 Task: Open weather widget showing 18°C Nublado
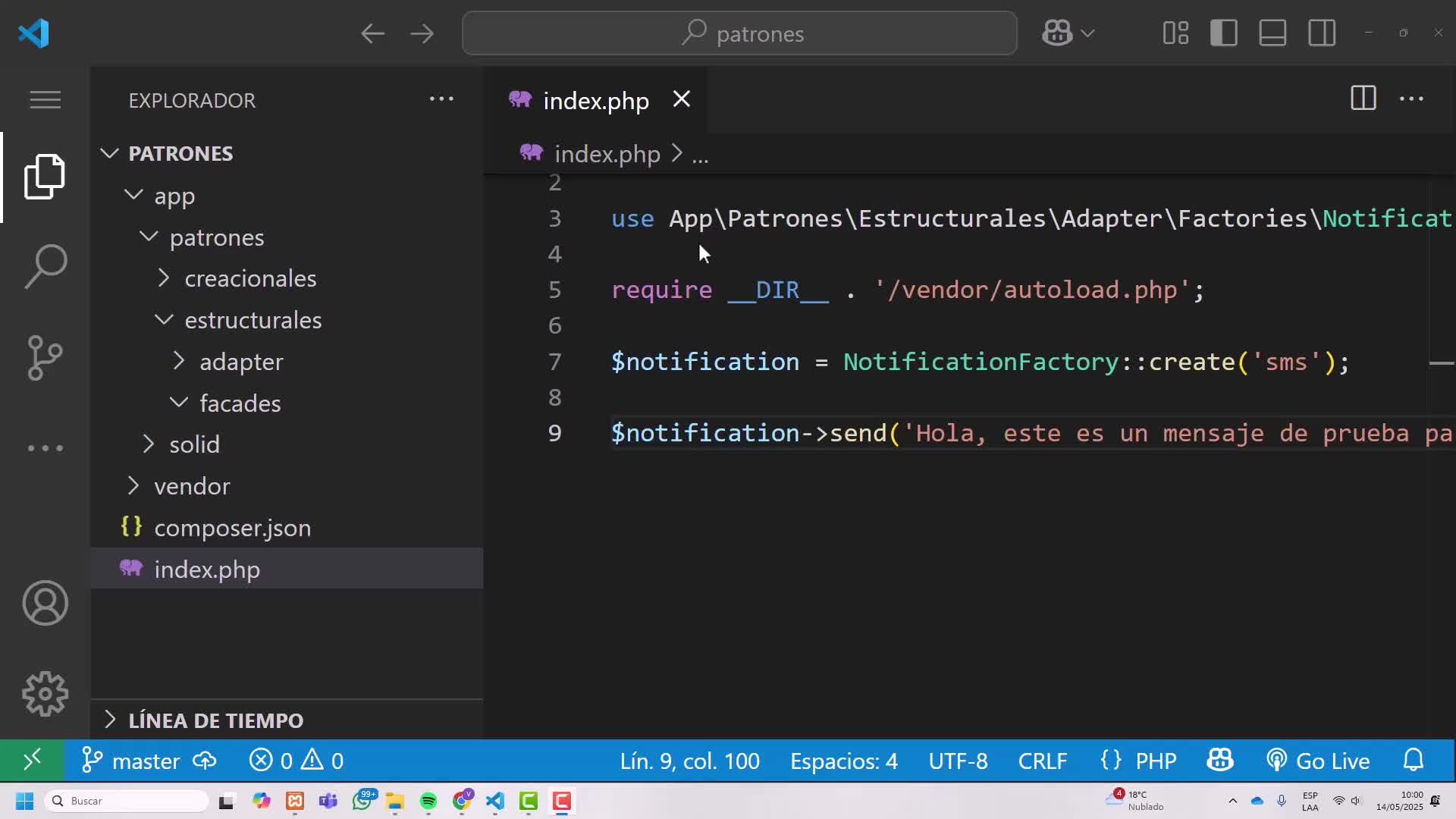click(1135, 801)
